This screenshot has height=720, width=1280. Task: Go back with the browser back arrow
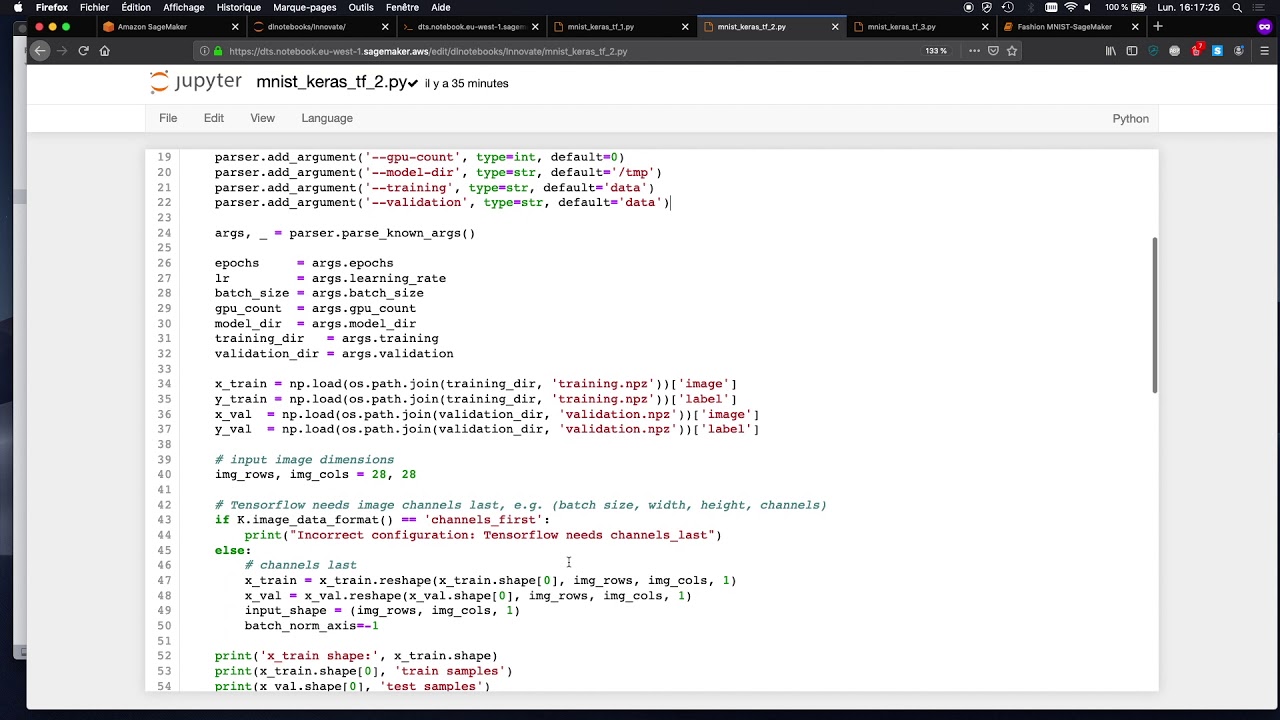[x=40, y=51]
